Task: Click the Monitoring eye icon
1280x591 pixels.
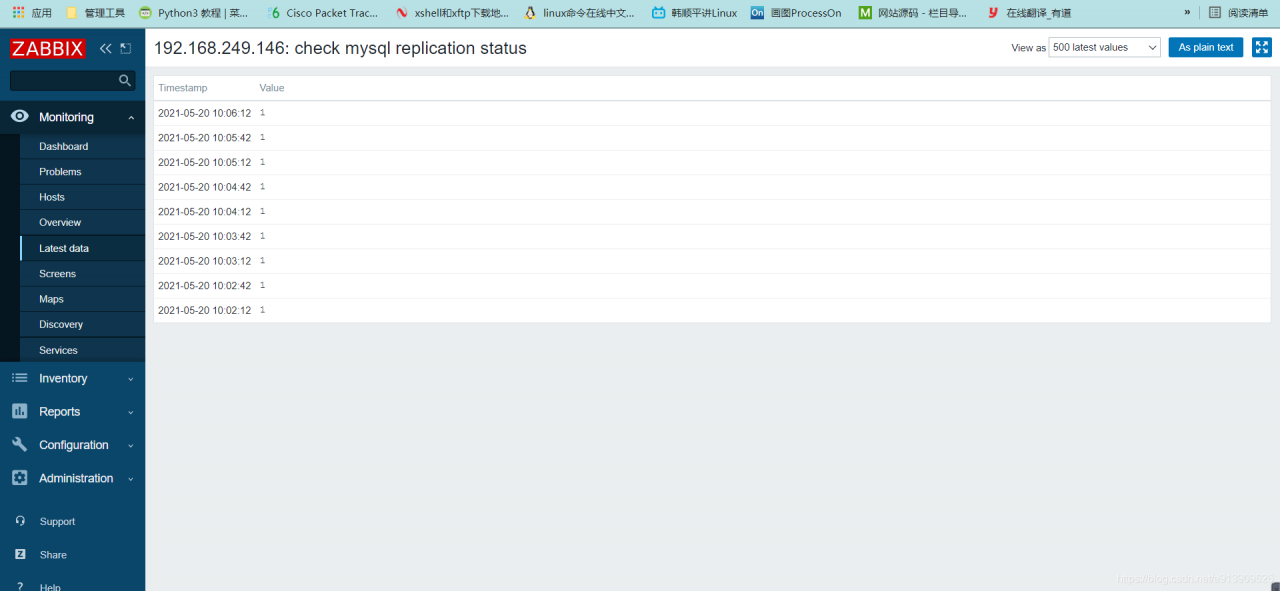Action: (x=20, y=117)
